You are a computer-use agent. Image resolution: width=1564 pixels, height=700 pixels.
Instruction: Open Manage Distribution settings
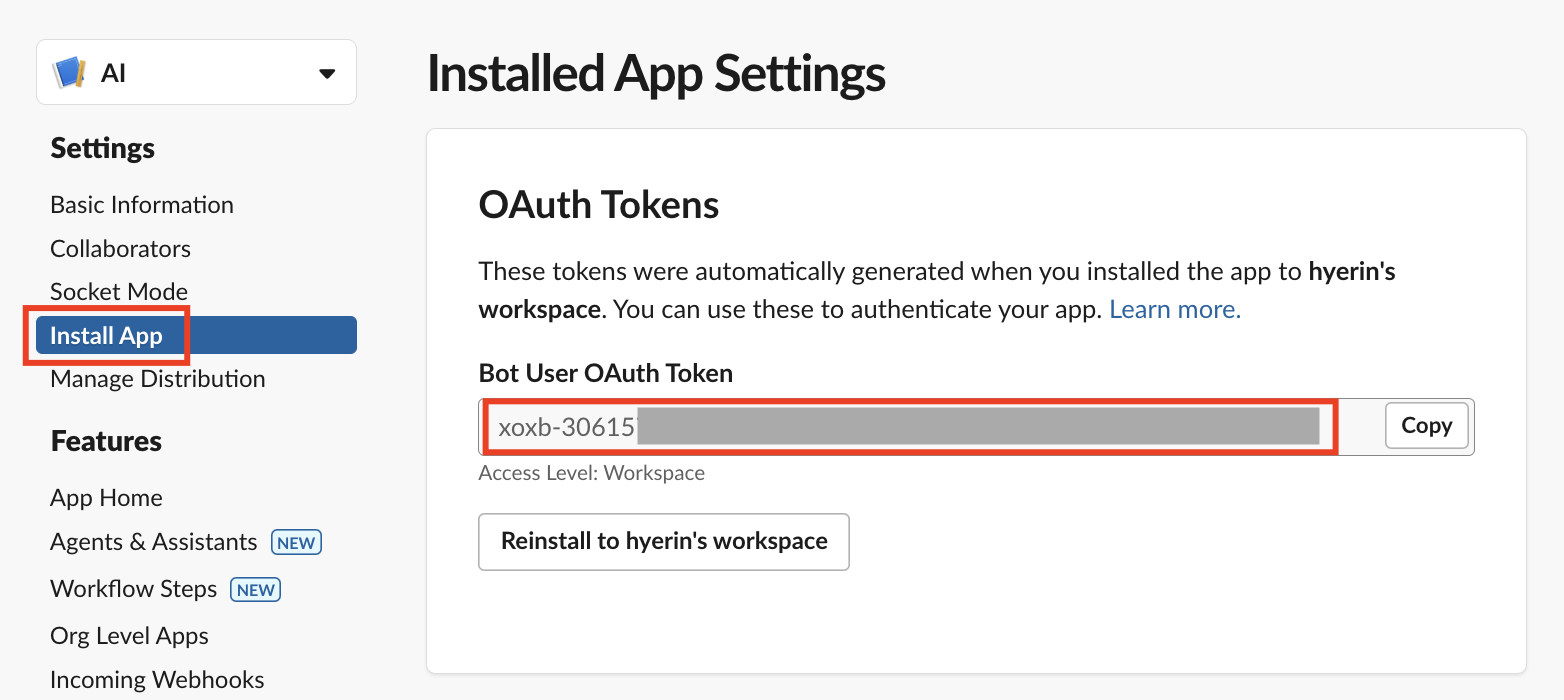coord(157,378)
